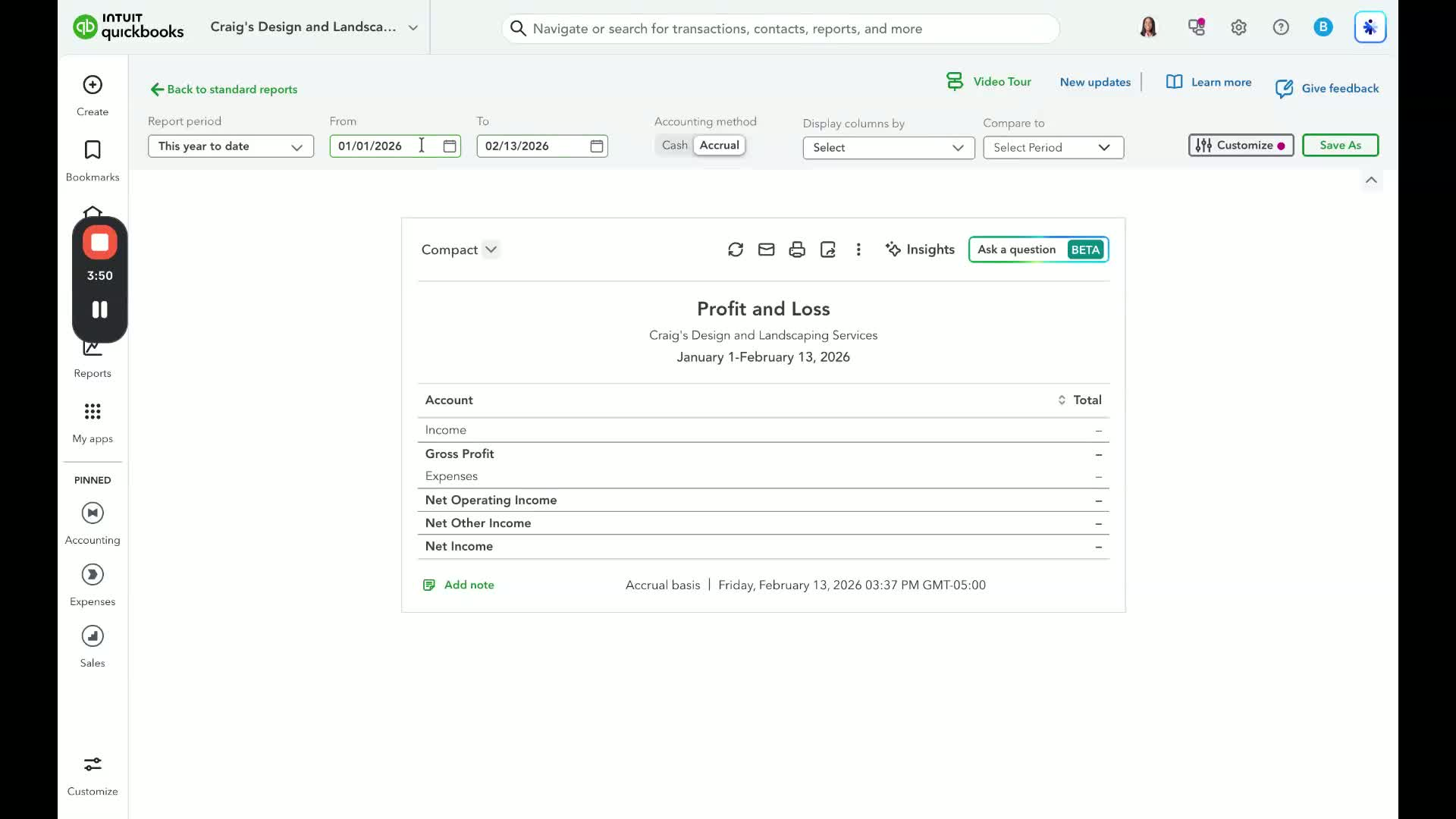Email the report via envelope icon

pos(766,249)
